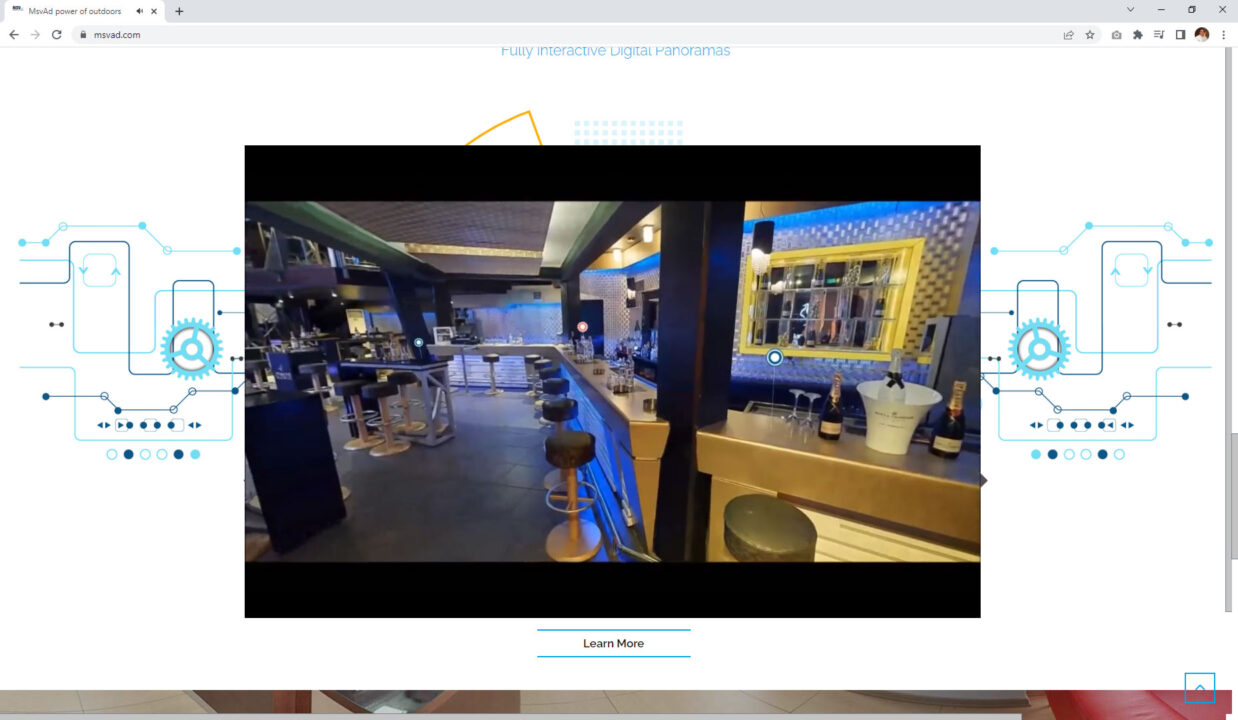Open the Chrome profile avatar menu
The height and width of the screenshot is (720, 1238).
(1202, 34)
